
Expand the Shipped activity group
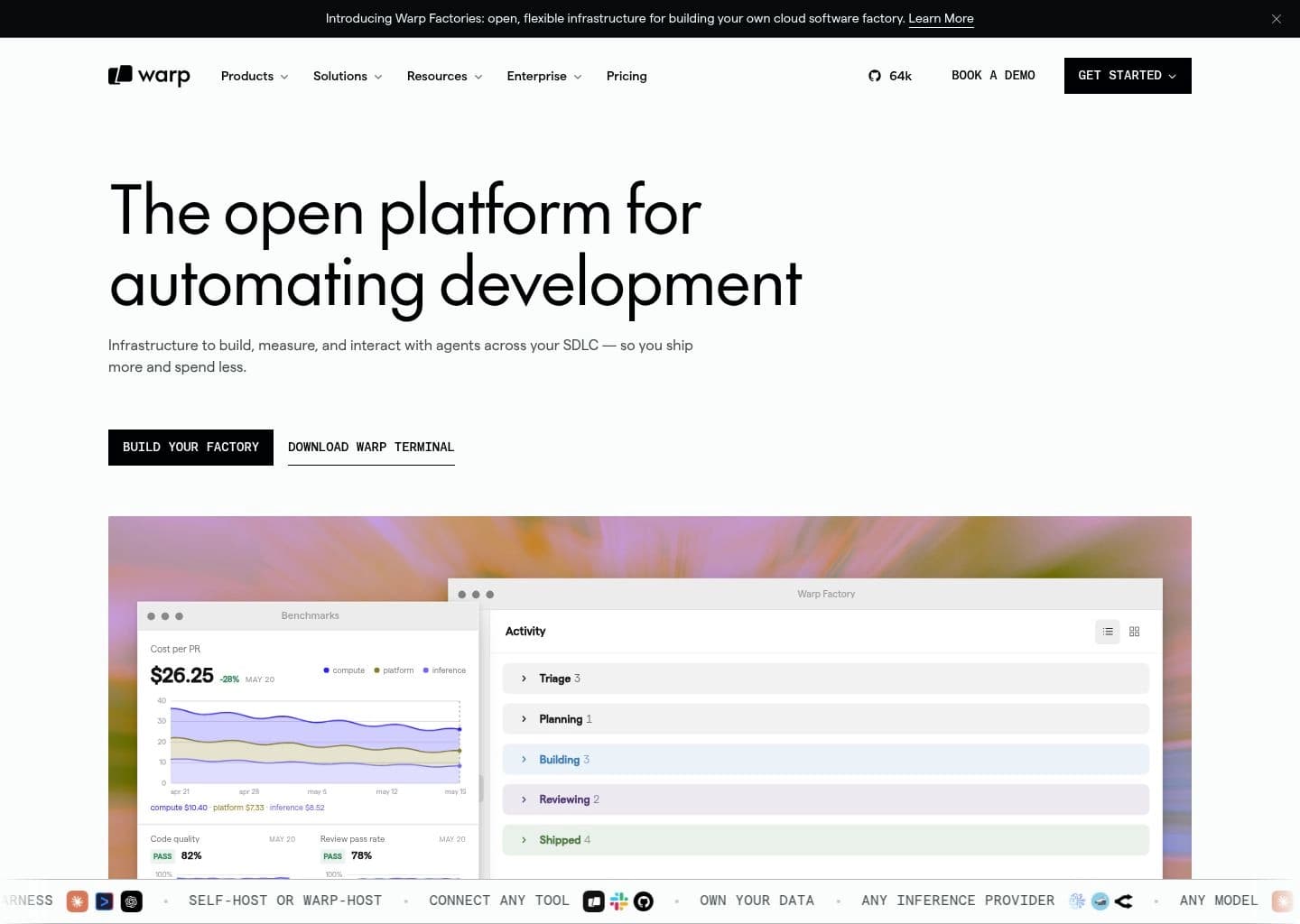pyautogui.click(x=825, y=840)
